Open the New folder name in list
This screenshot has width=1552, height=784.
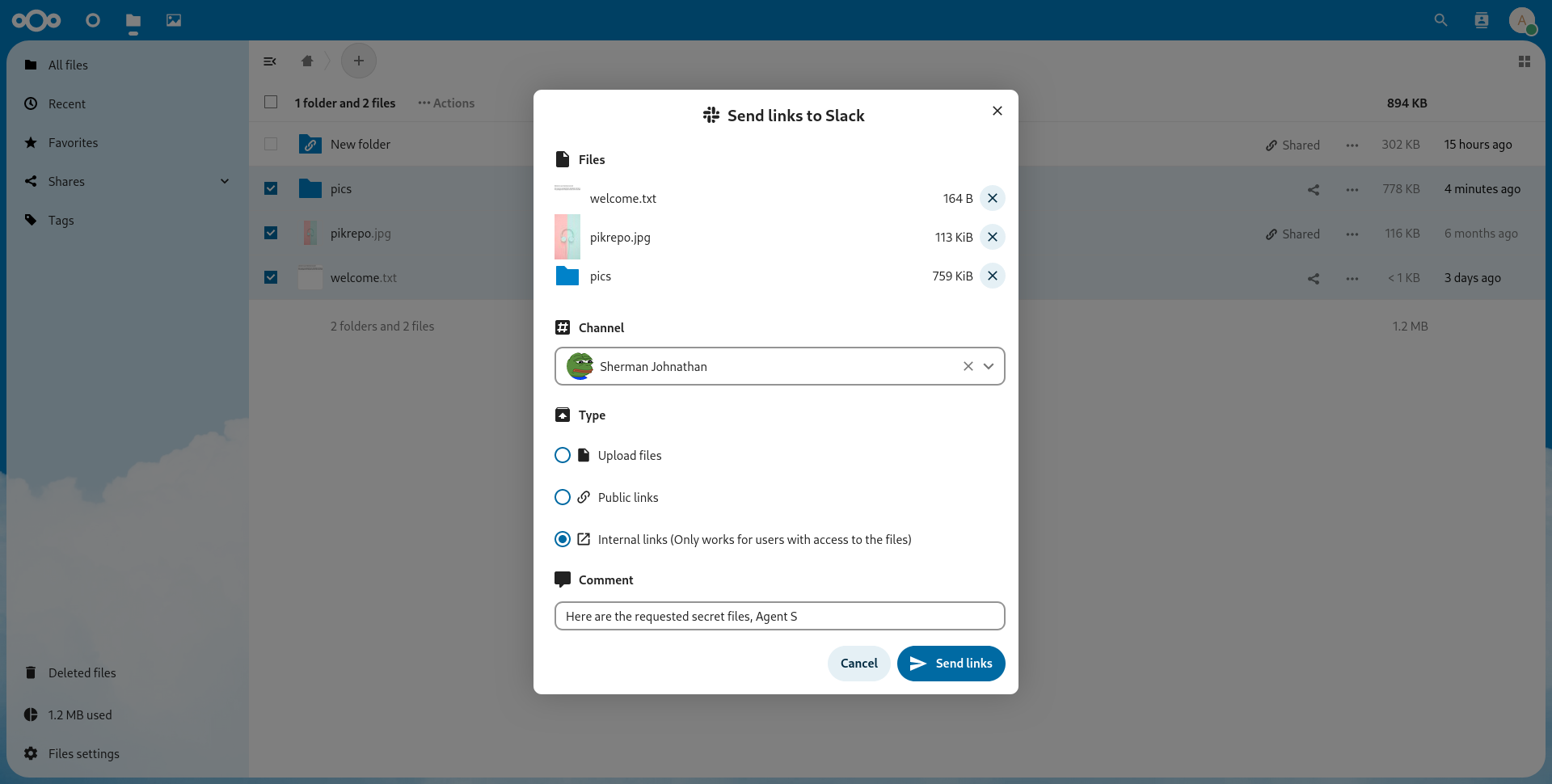click(361, 144)
